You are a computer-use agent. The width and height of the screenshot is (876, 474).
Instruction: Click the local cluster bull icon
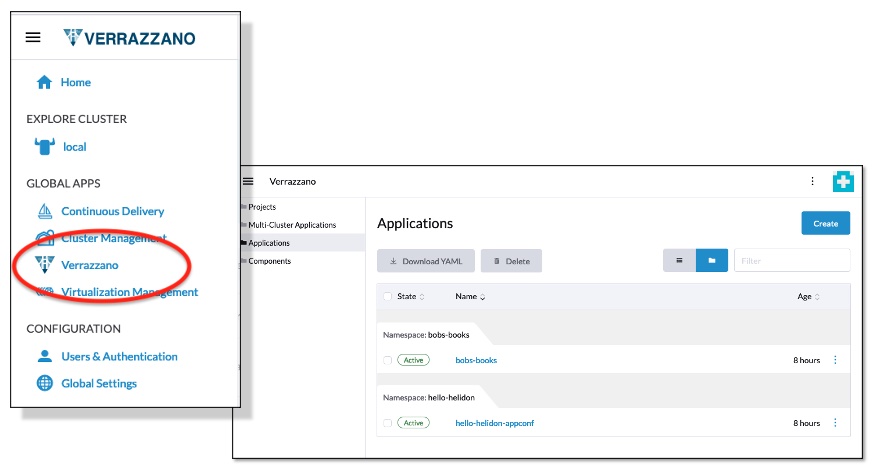(45, 146)
